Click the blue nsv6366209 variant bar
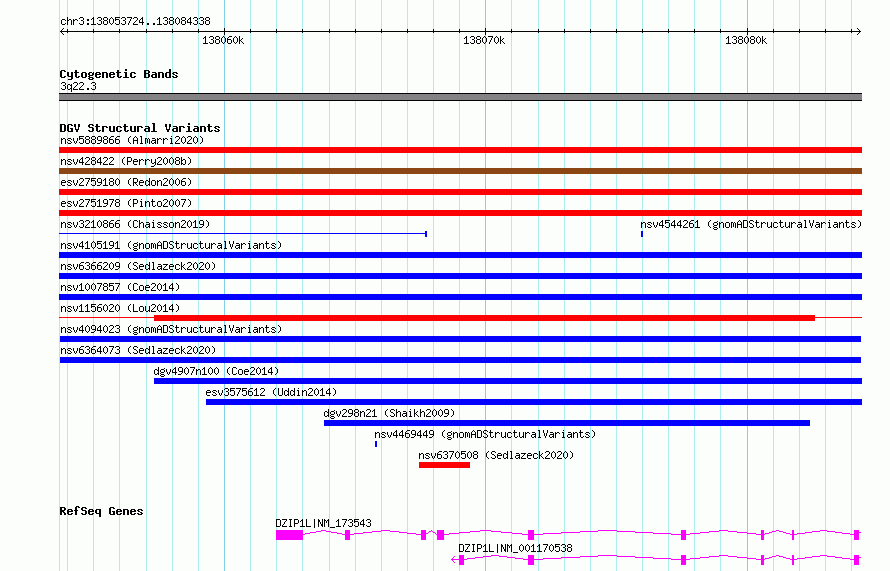 (x=460, y=276)
